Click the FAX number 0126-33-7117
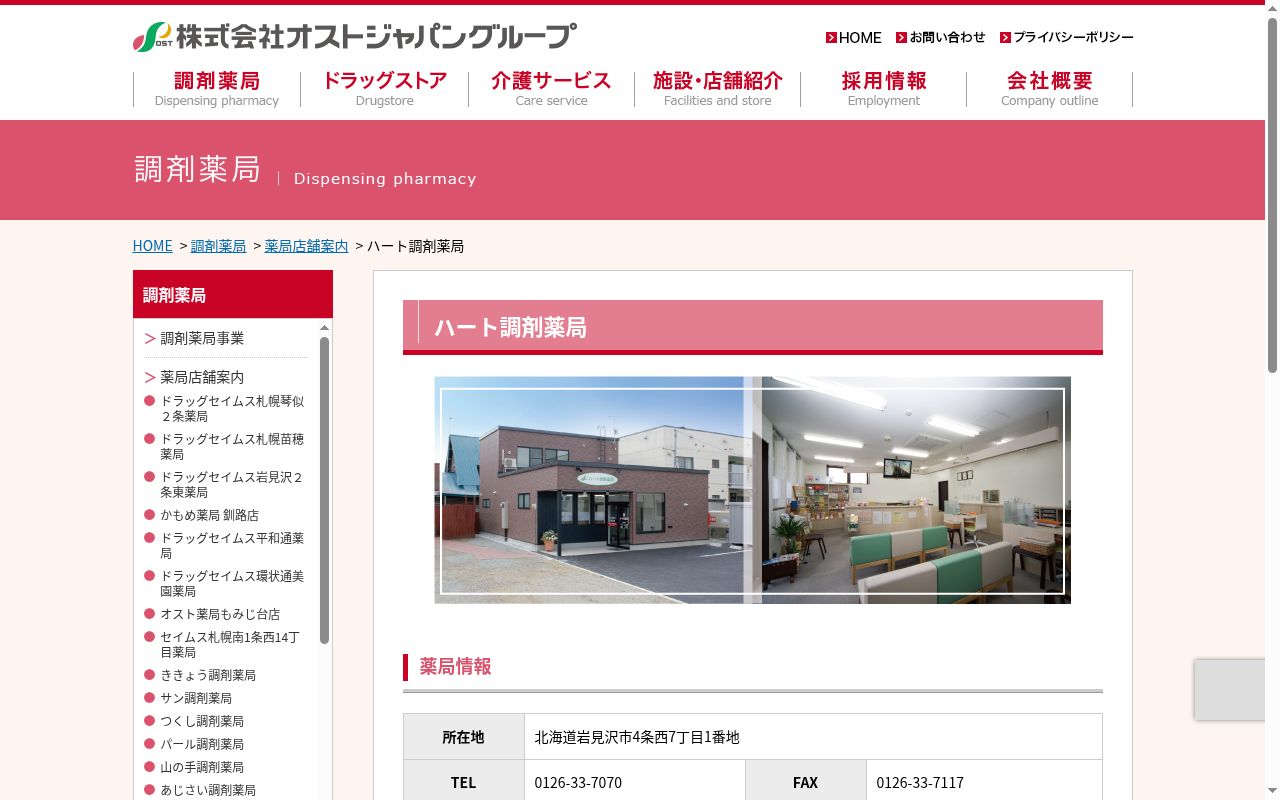Viewport: 1280px width, 800px height. pyautogui.click(x=920, y=783)
